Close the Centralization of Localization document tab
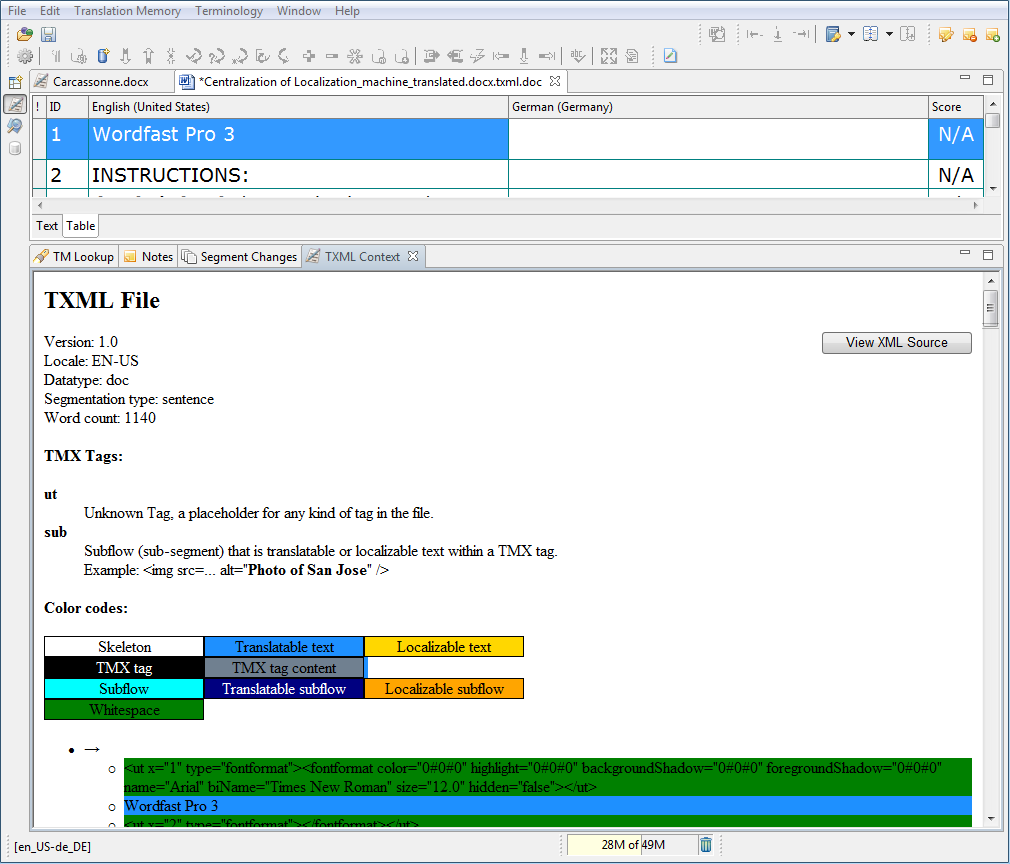Screen dimensions: 1010x864 click(555, 81)
